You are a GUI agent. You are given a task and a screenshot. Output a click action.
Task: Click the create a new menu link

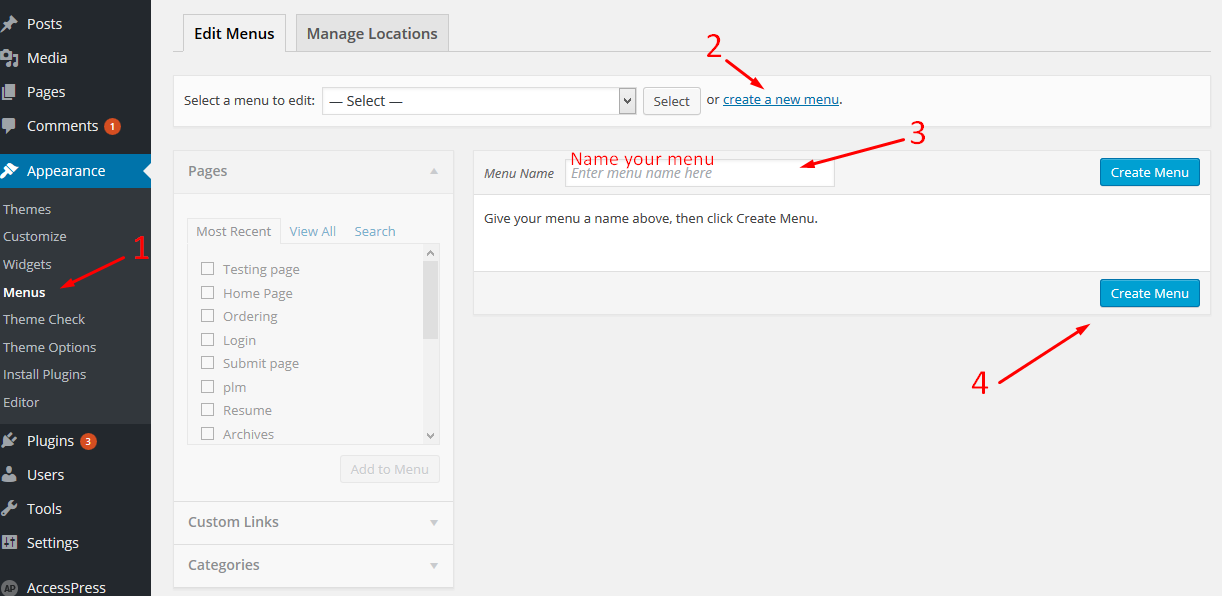point(780,99)
